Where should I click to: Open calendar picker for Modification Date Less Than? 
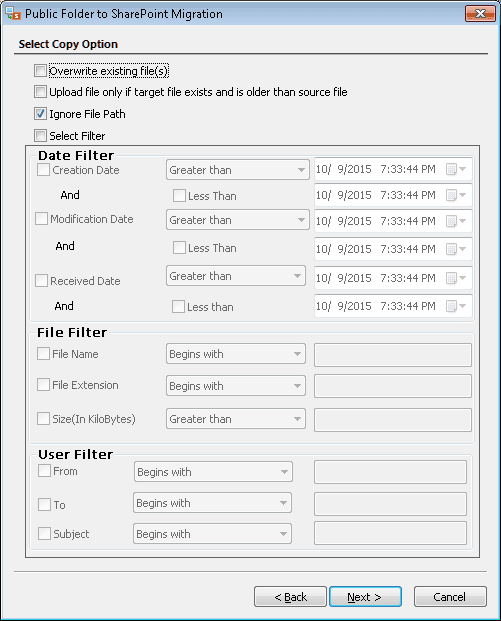pyautogui.click(x=456, y=249)
